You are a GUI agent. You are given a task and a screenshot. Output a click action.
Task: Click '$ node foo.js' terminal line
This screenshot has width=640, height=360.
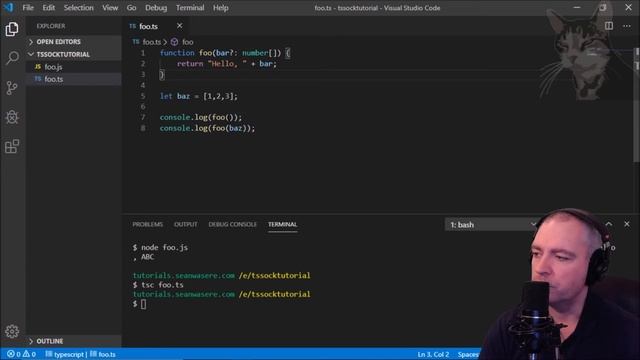(160, 247)
